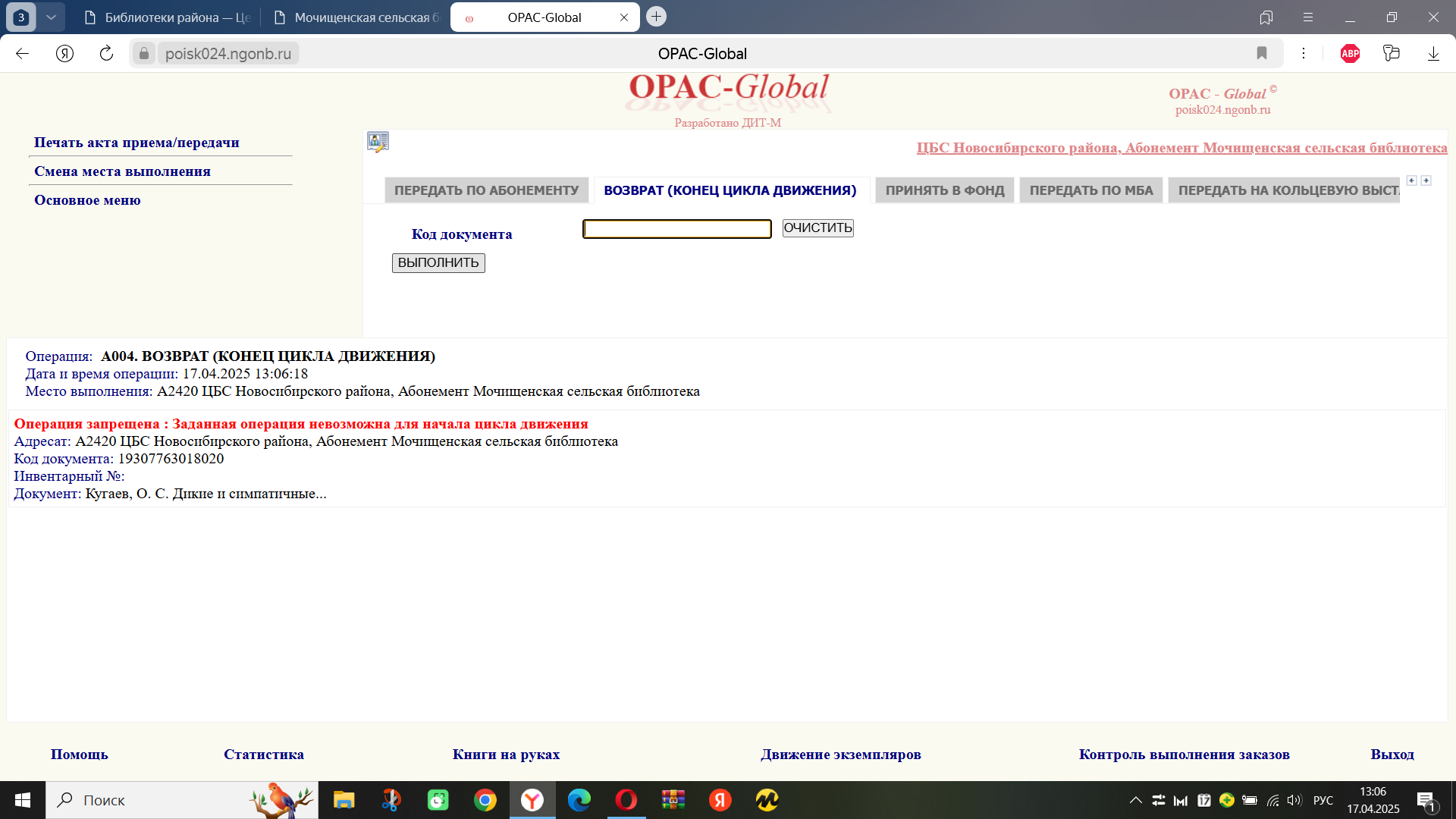Click the Yandex home icon in the toolbar
This screenshot has height=819, width=1456.
[x=65, y=53]
